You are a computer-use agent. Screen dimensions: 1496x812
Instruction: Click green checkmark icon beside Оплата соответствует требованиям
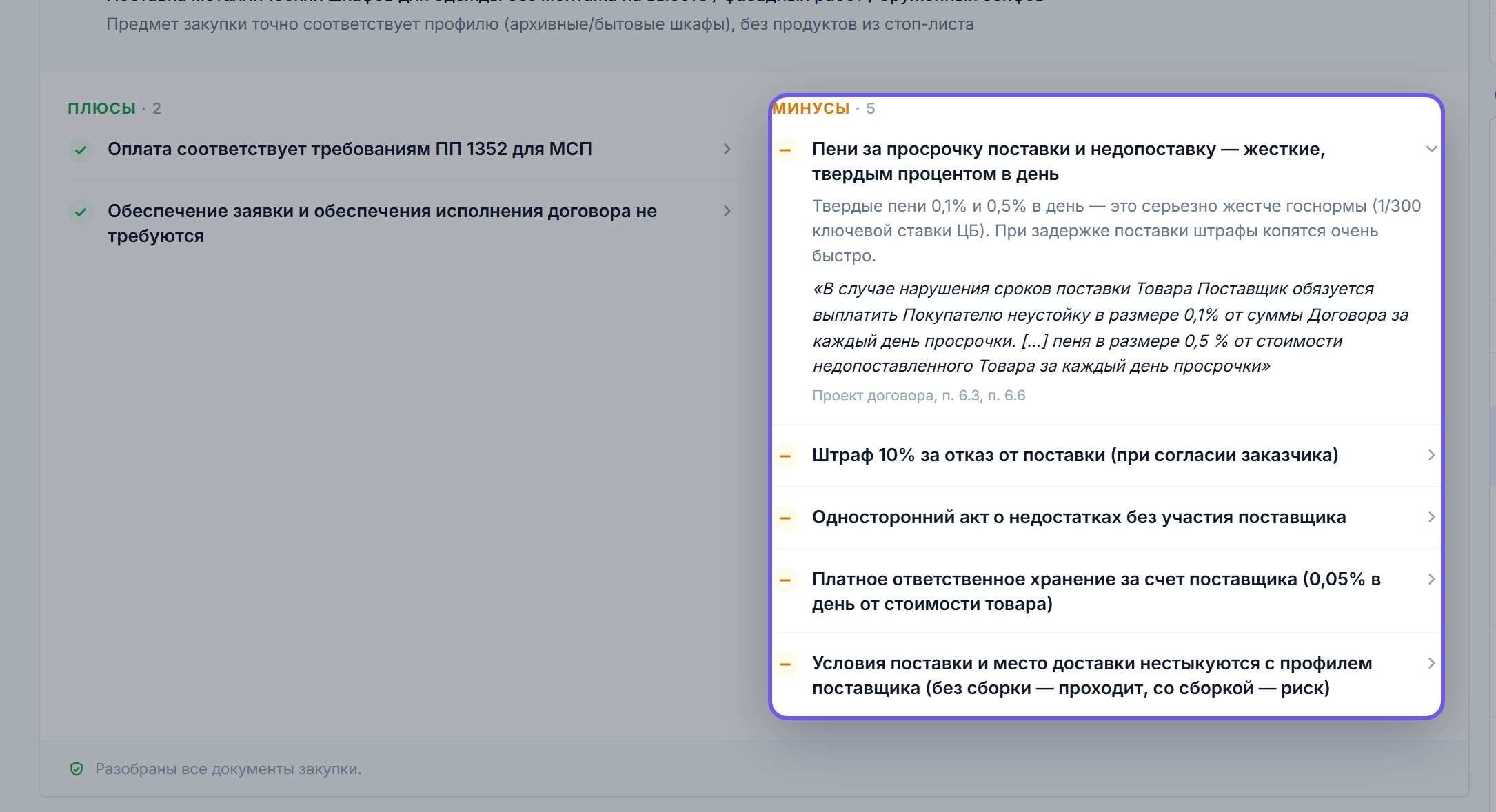81,150
